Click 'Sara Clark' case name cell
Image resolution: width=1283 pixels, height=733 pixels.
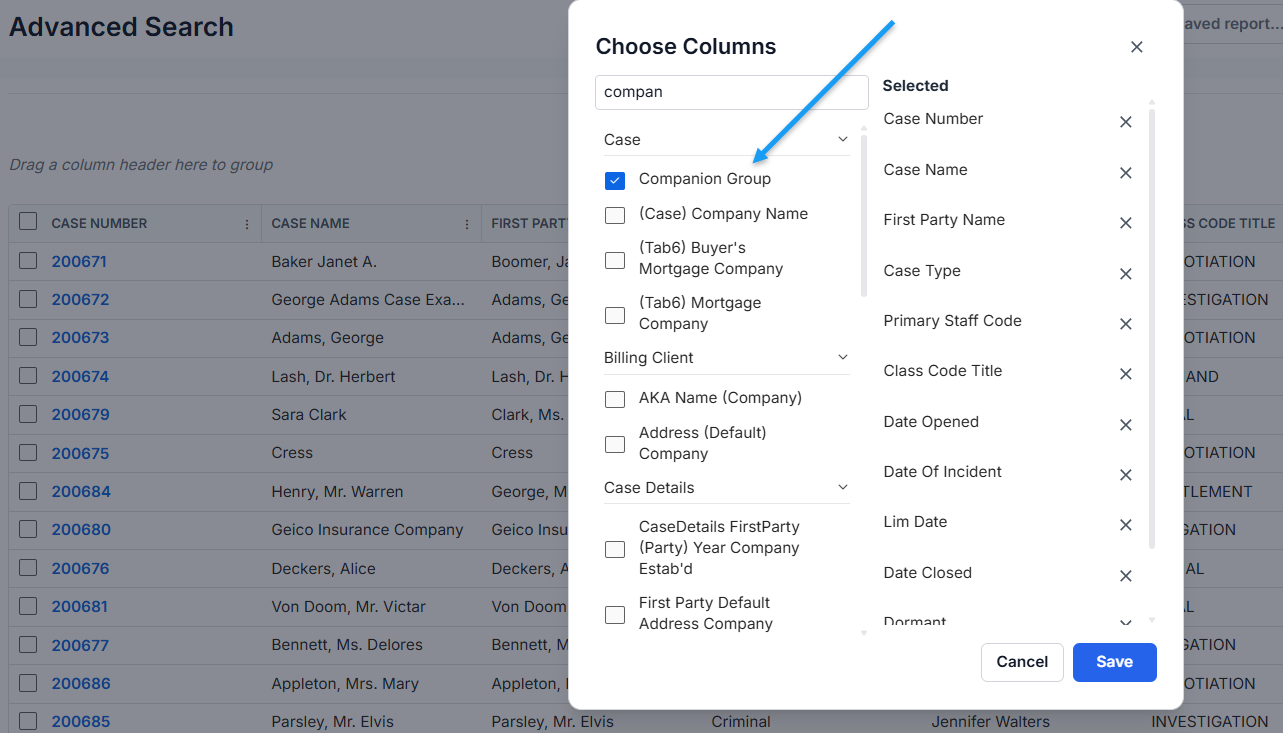pyautogui.click(x=309, y=415)
